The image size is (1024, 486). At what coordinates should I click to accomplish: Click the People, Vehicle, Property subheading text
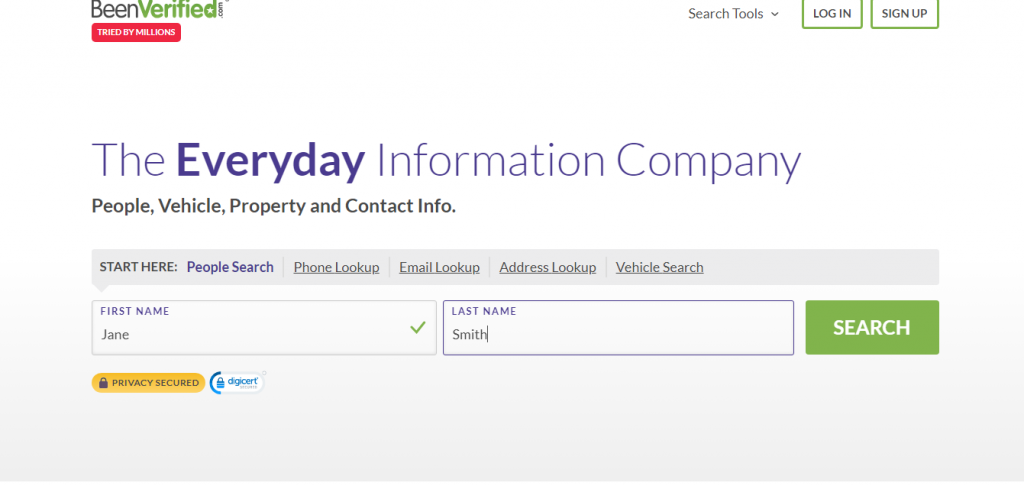click(273, 206)
